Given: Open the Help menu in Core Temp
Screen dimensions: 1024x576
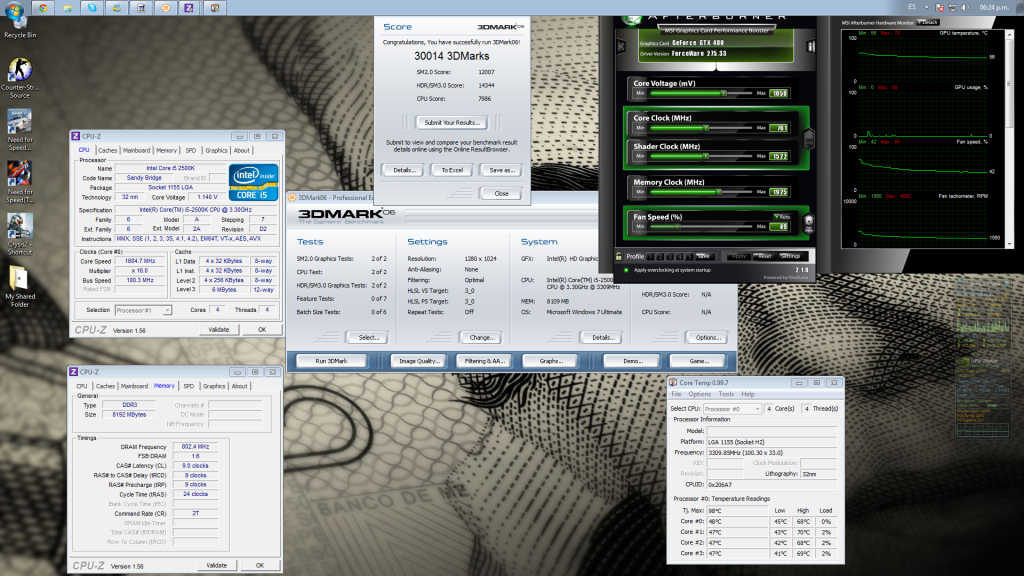Looking at the screenshot, I should [x=748, y=394].
